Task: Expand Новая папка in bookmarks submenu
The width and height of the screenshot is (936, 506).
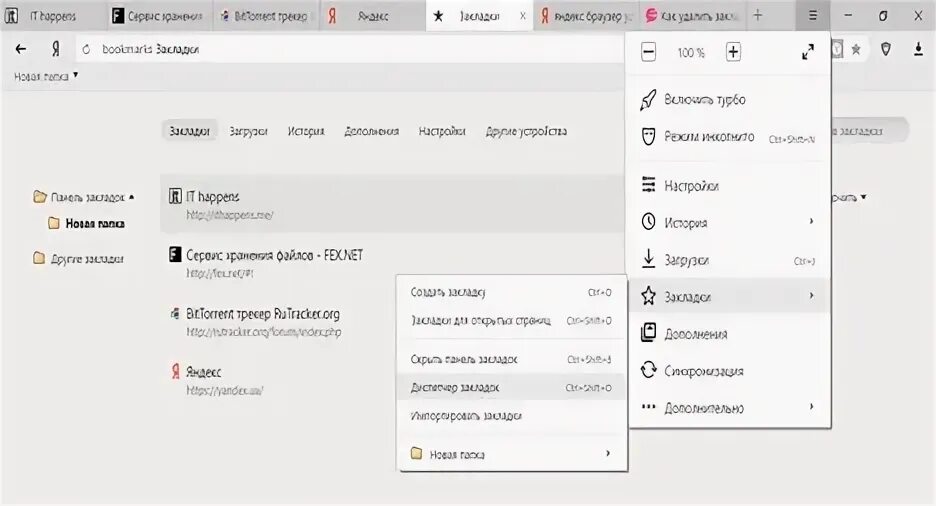Action: tap(512, 454)
